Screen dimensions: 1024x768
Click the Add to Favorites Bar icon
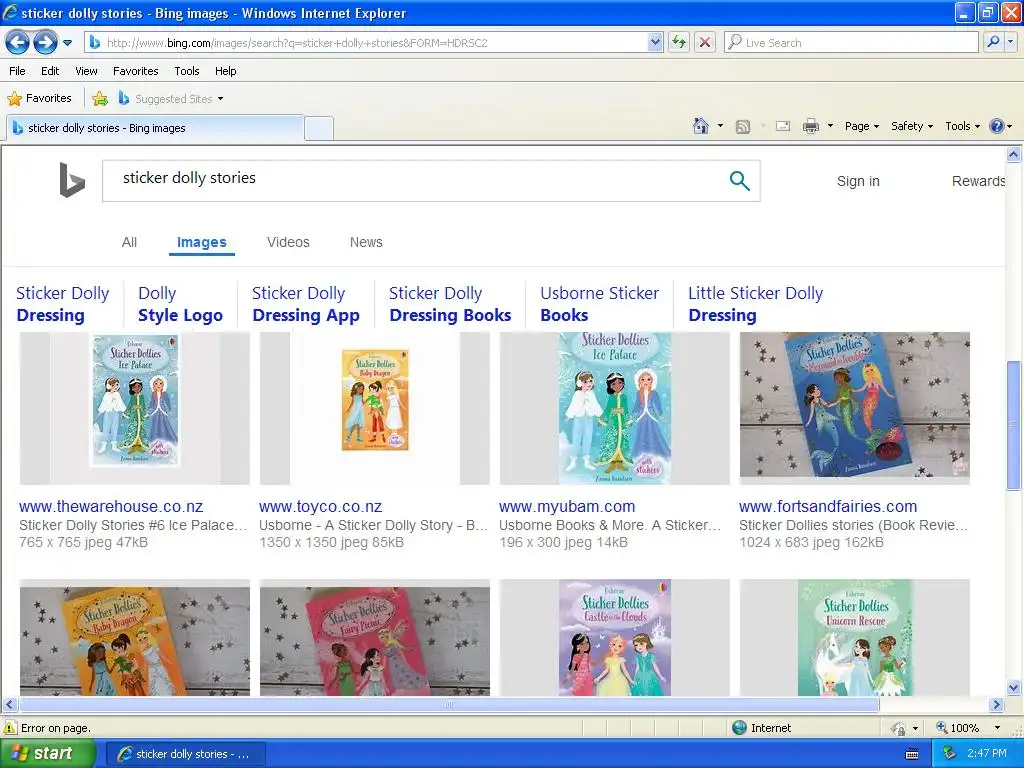click(x=100, y=99)
